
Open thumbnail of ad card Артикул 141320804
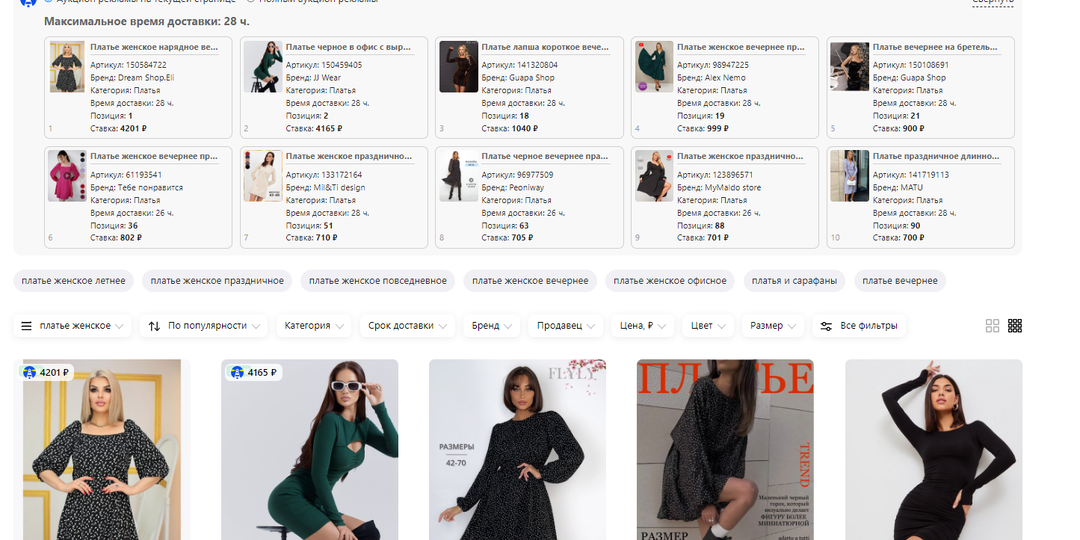(459, 67)
